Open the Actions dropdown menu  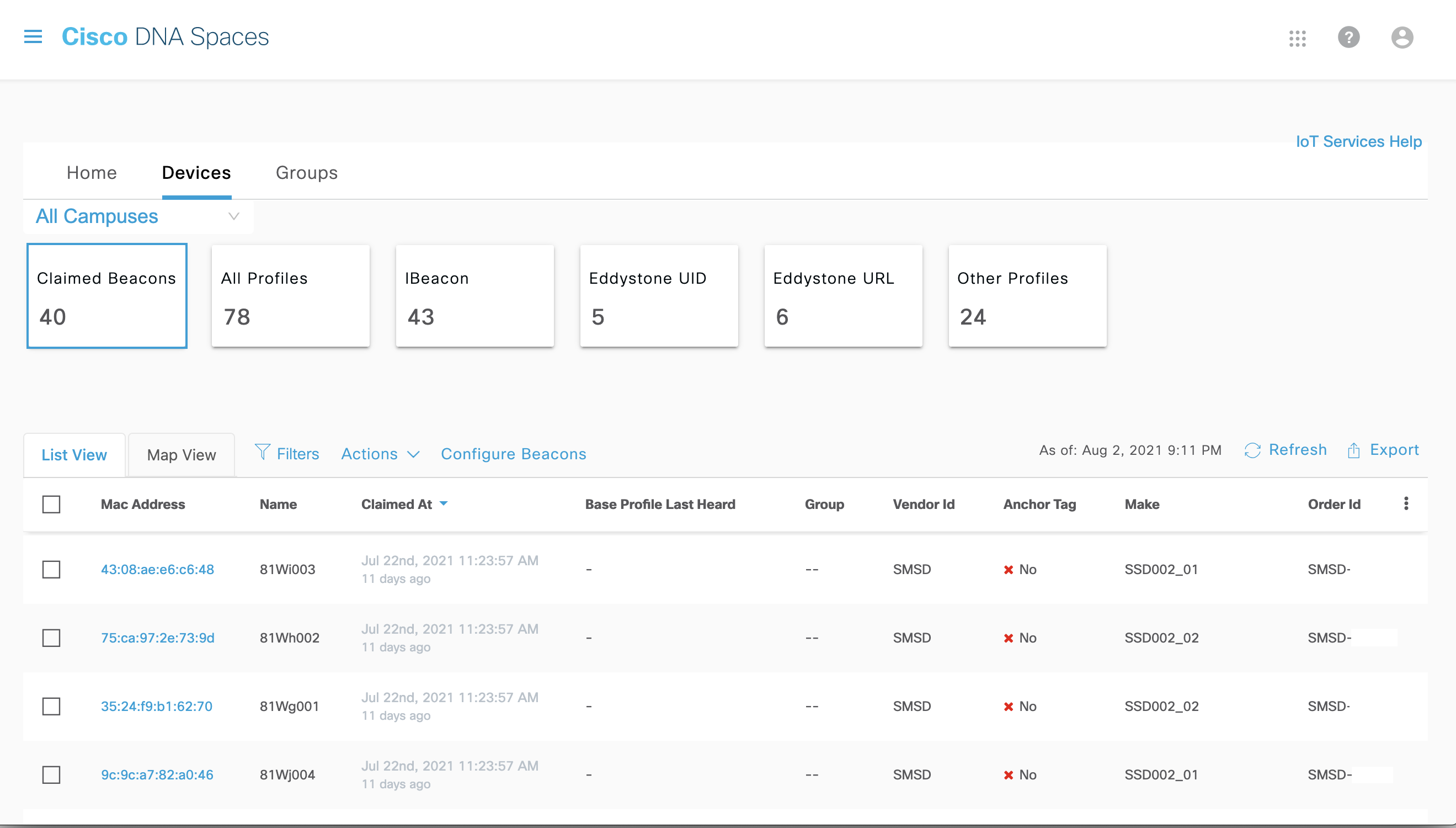pyautogui.click(x=380, y=454)
